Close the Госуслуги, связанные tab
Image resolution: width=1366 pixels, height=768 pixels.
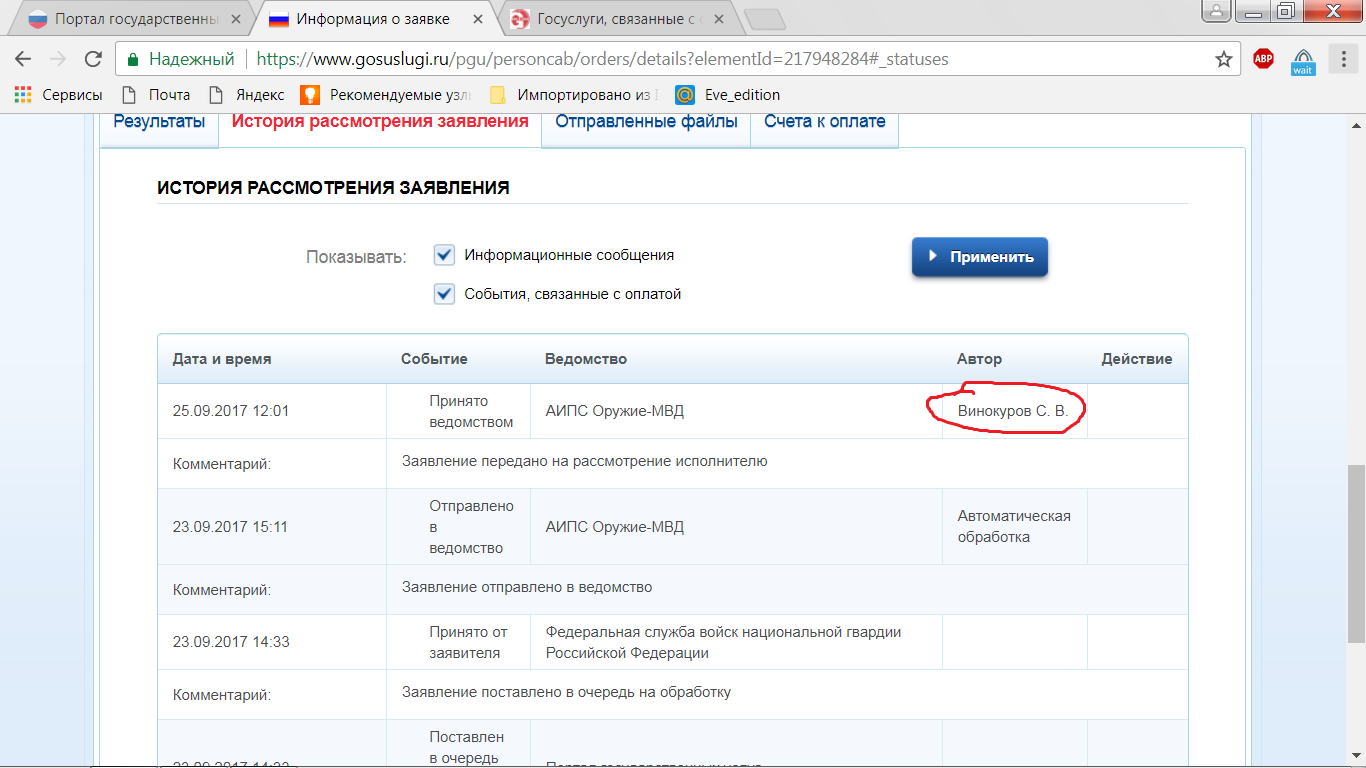(x=721, y=19)
